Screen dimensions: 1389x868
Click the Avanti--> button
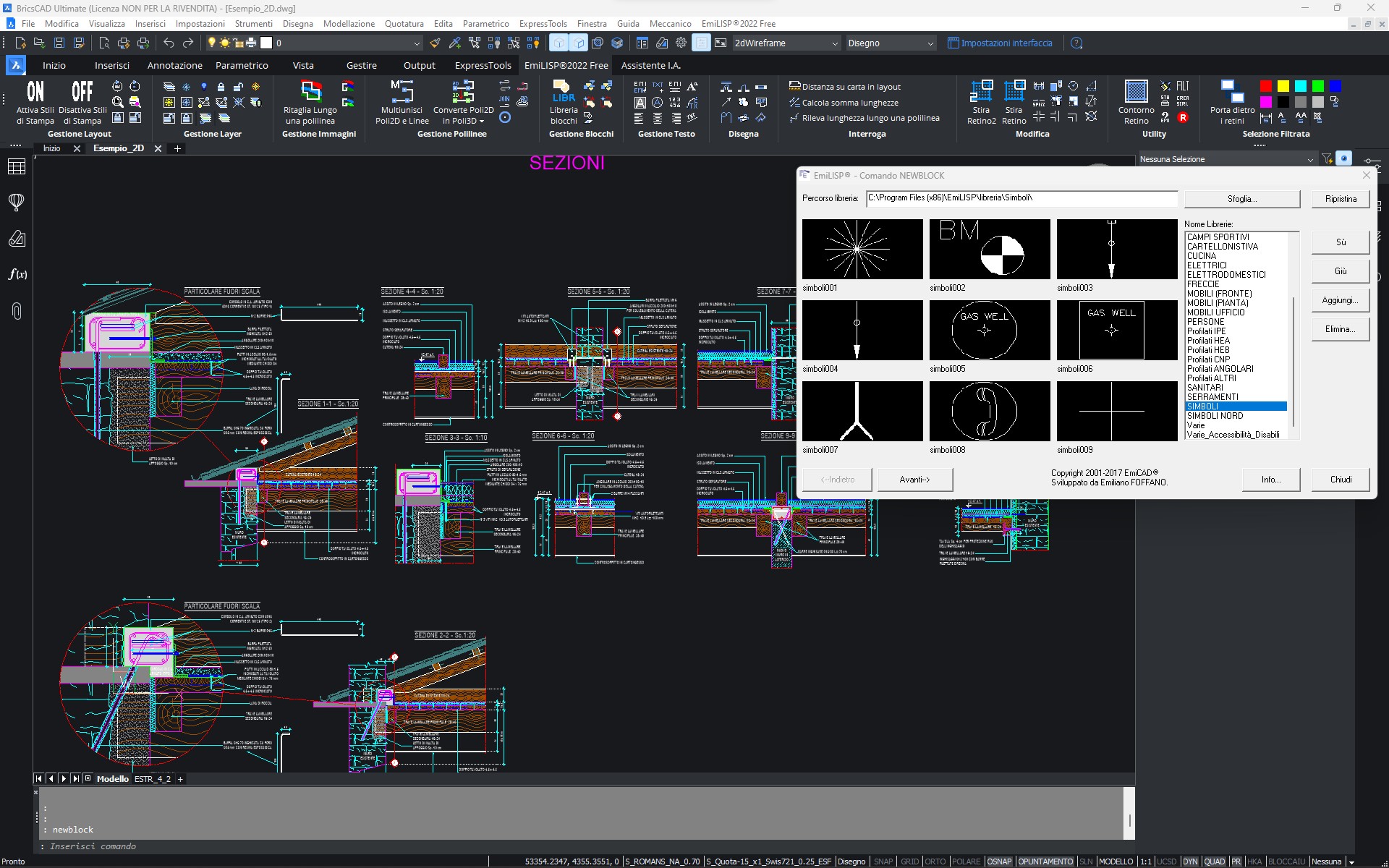[914, 480]
